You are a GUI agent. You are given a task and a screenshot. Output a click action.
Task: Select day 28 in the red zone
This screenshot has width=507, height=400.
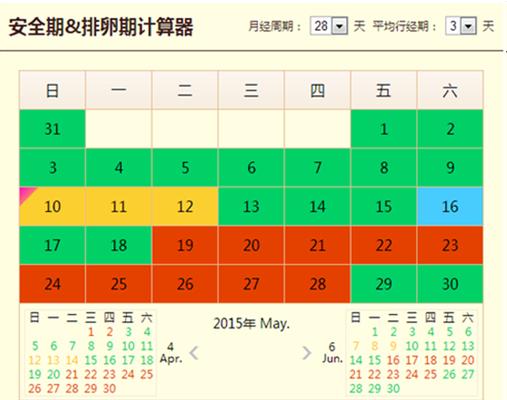[x=317, y=284]
